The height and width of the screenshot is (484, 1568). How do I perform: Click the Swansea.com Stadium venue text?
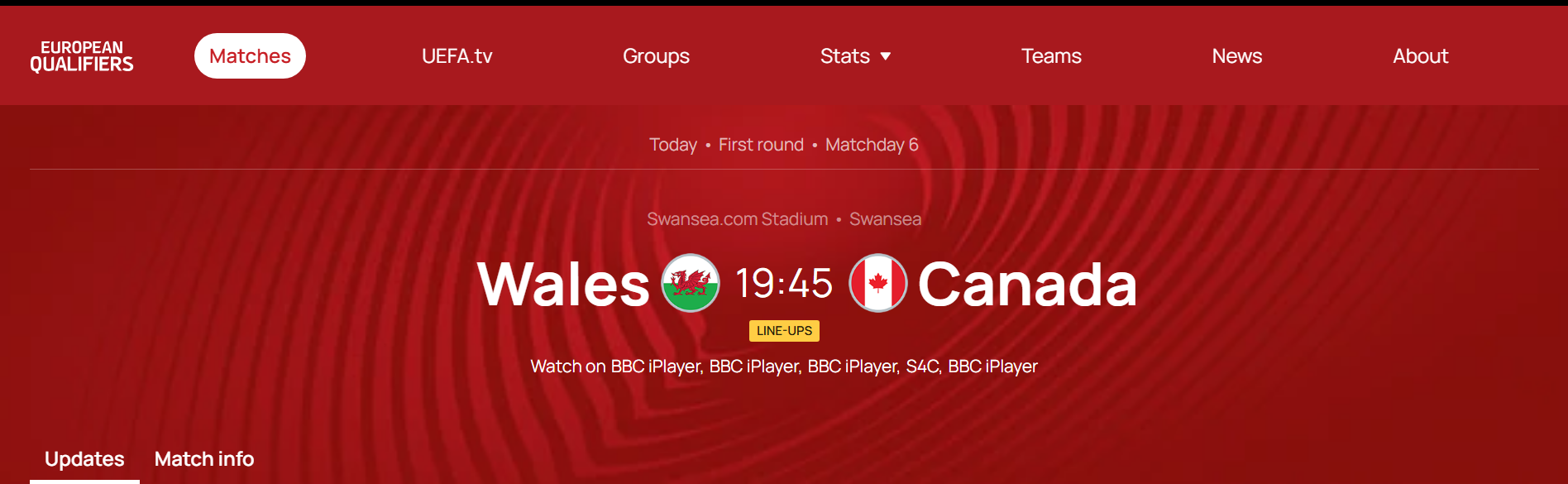click(x=737, y=219)
